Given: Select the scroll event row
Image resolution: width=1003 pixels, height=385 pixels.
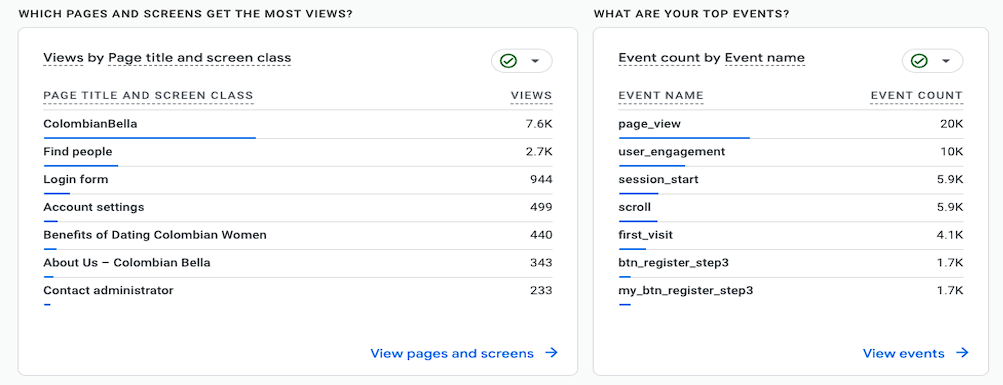Looking at the screenshot, I should 791,207.
